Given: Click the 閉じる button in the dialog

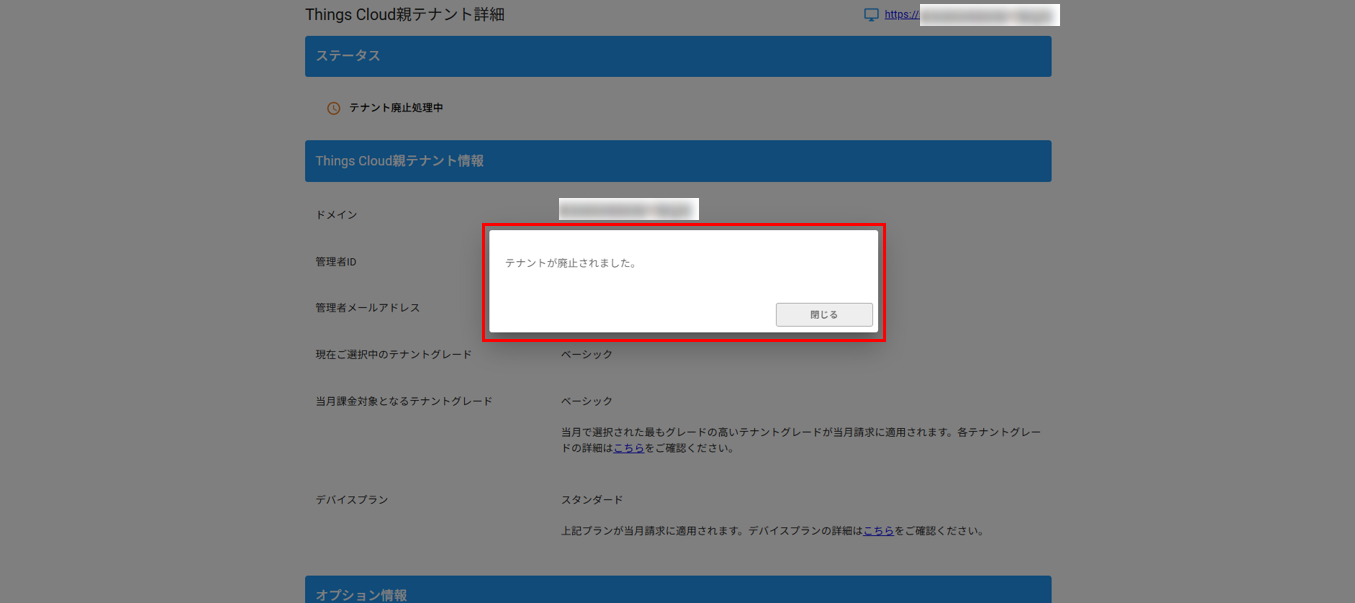Looking at the screenshot, I should (823, 314).
